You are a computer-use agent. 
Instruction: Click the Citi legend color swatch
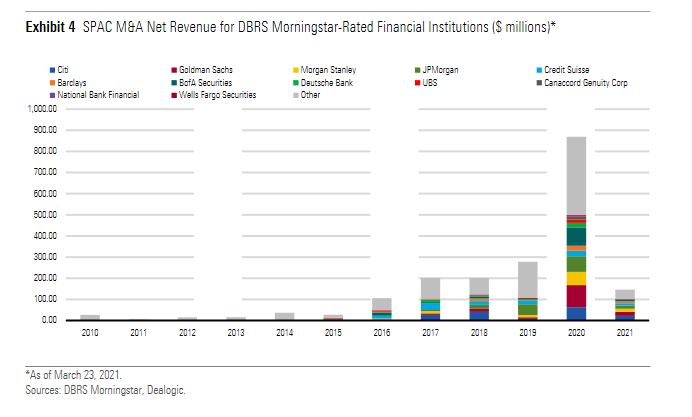point(52,69)
